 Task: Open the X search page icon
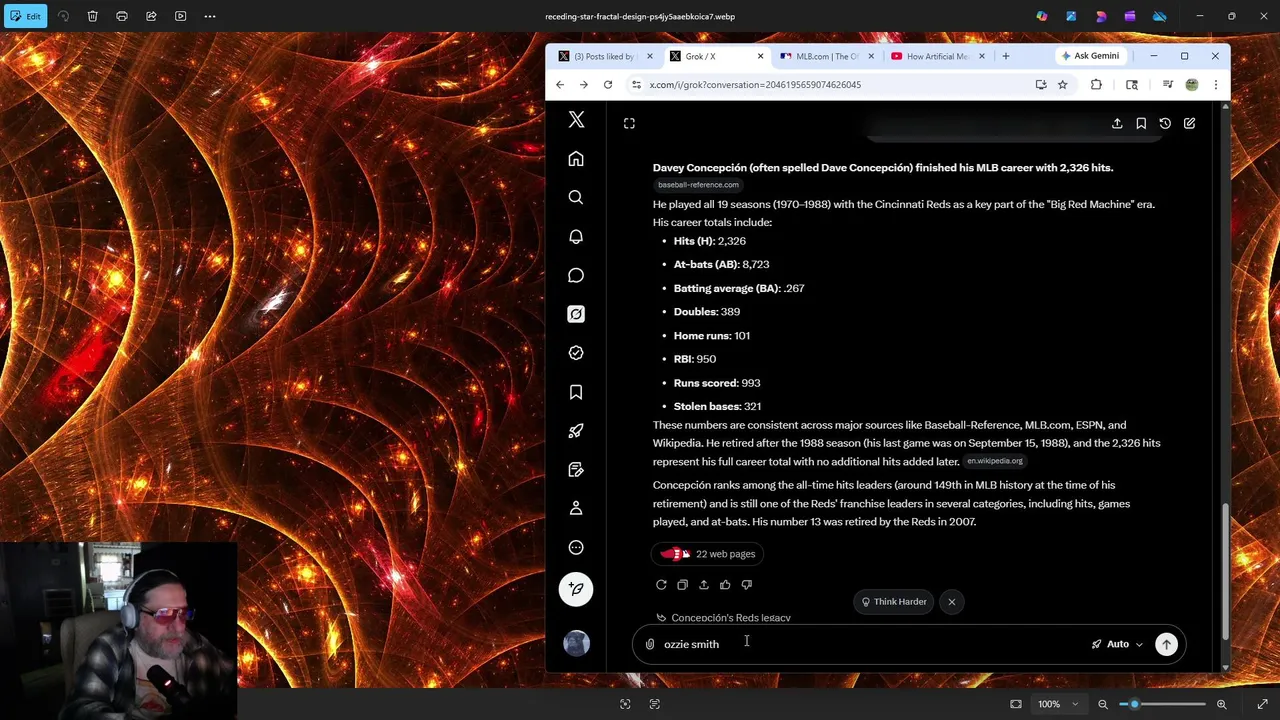576,197
